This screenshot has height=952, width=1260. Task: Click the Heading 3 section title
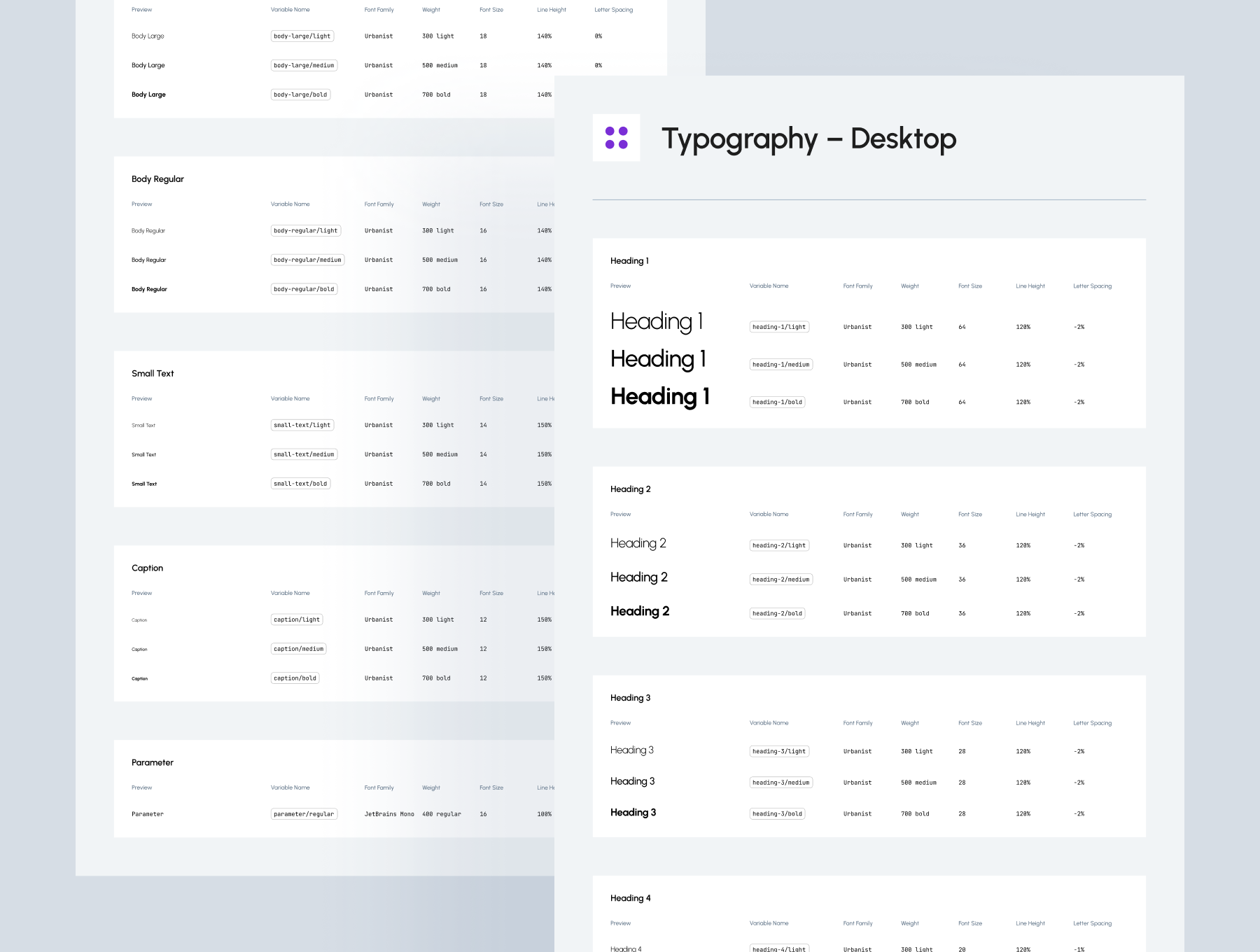coord(631,698)
